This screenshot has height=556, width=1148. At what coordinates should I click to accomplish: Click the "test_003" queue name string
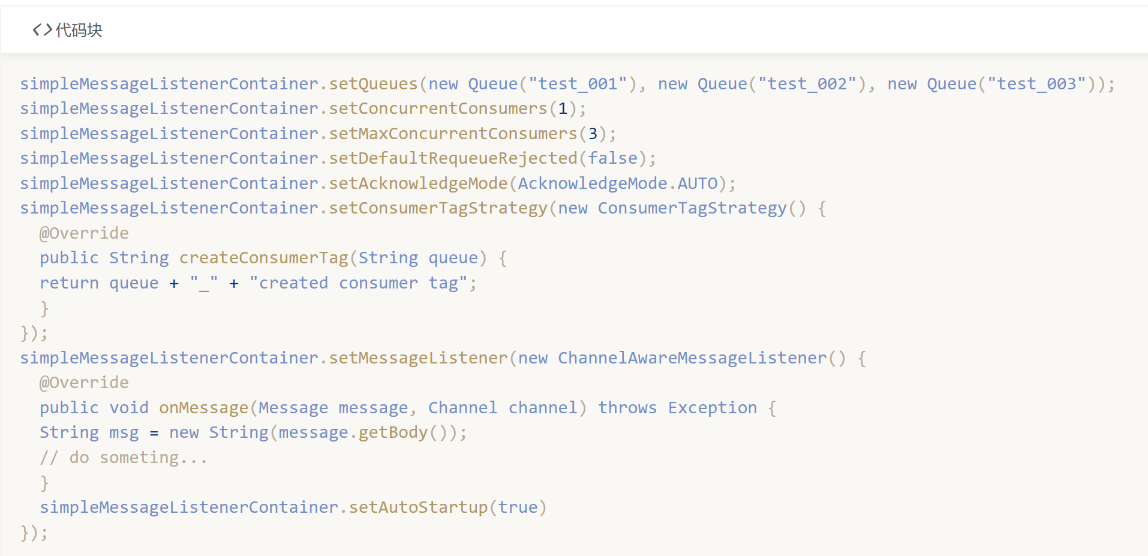coord(1041,84)
